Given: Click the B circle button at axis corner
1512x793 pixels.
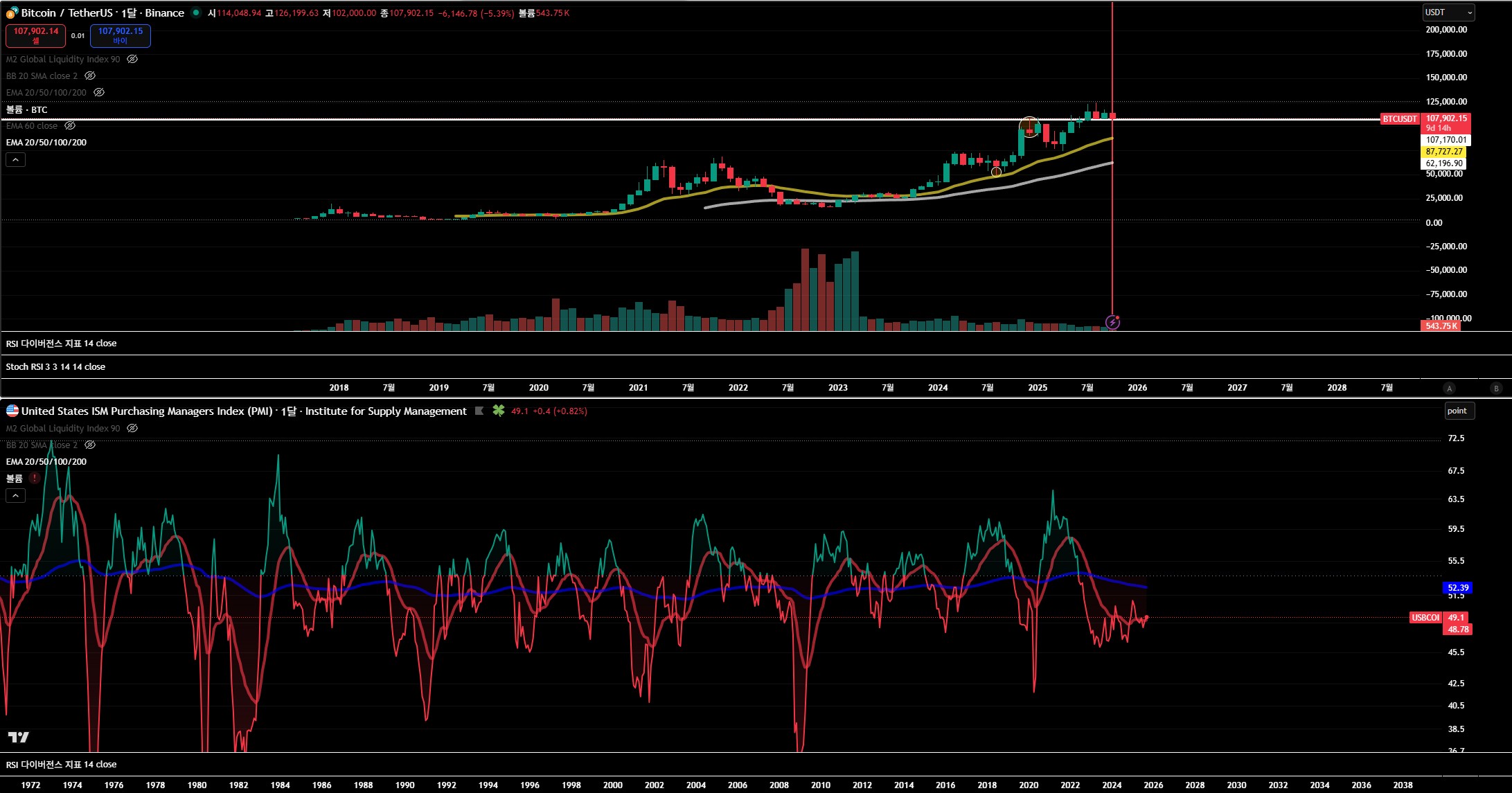Looking at the screenshot, I should tap(1496, 389).
